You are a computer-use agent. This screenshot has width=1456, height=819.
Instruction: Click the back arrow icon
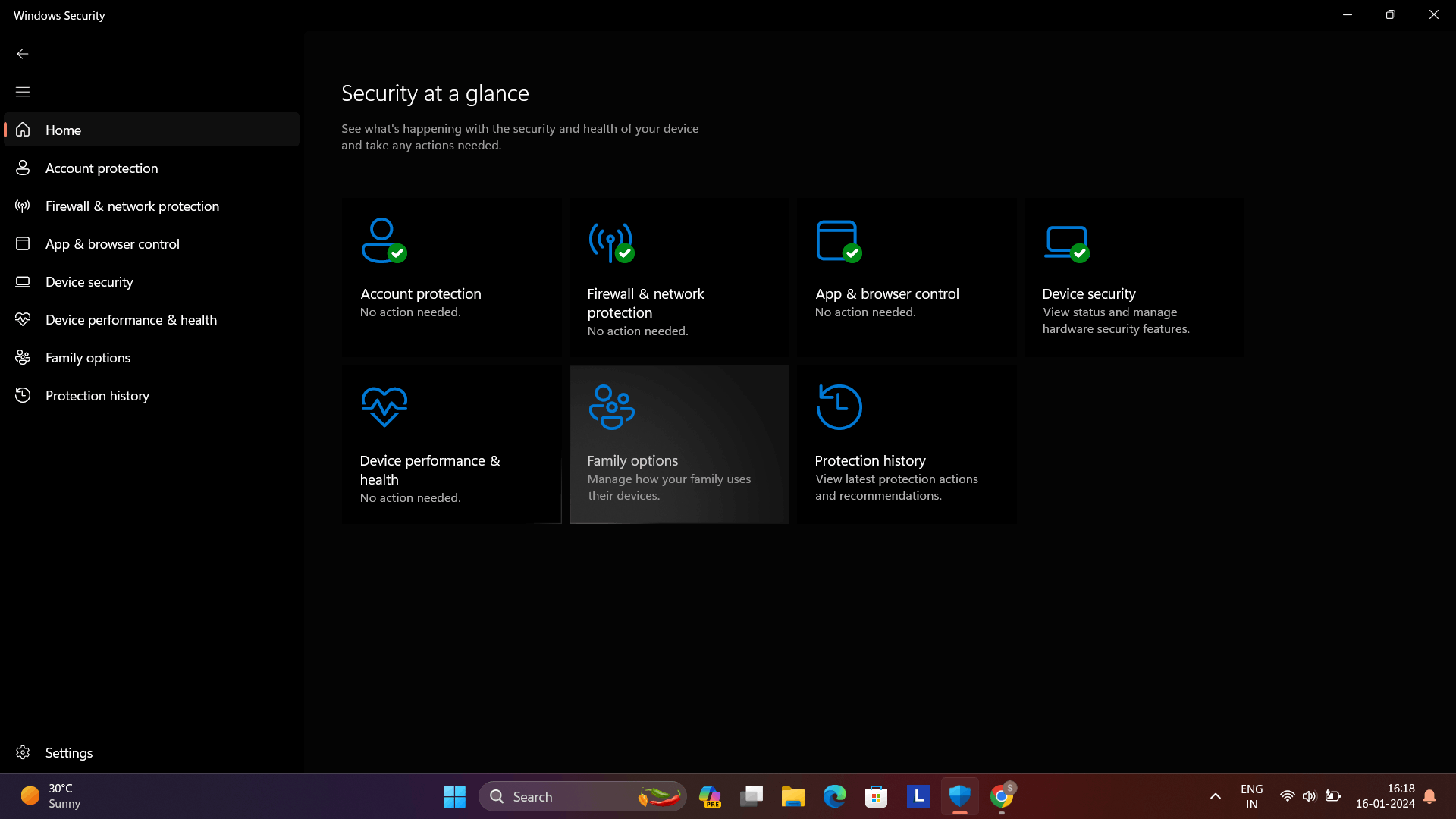click(23, 54)
